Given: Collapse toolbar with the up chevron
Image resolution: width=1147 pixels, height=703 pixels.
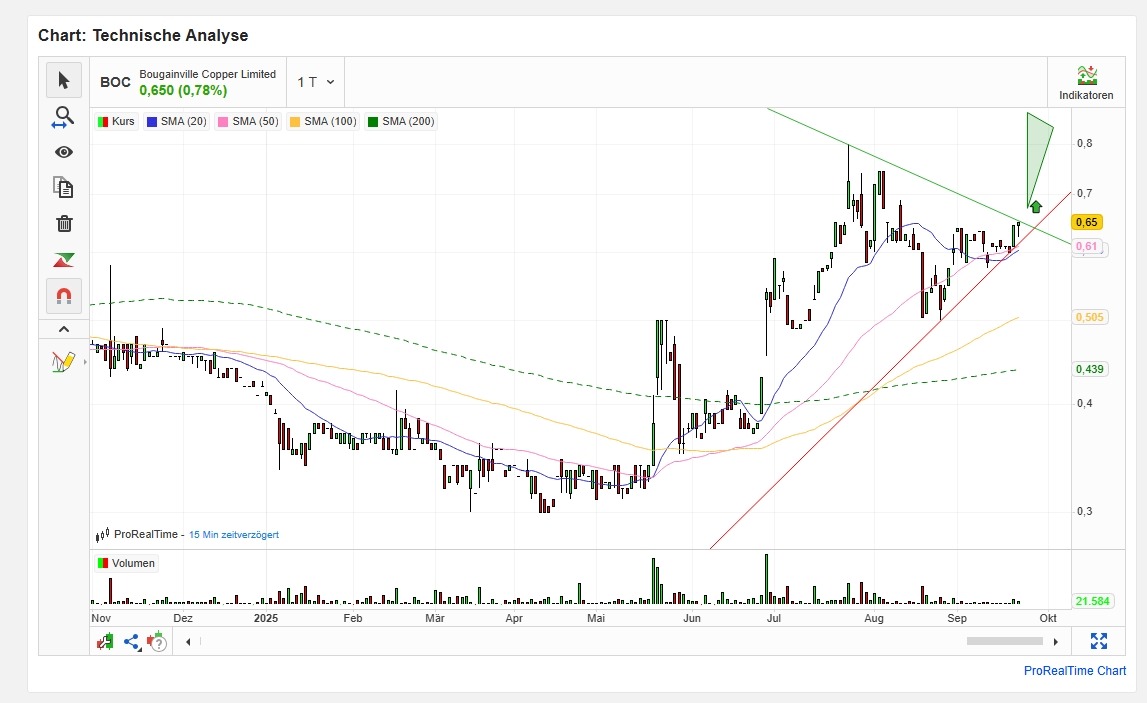Looking at the screenshot, I should pos(64,329).
